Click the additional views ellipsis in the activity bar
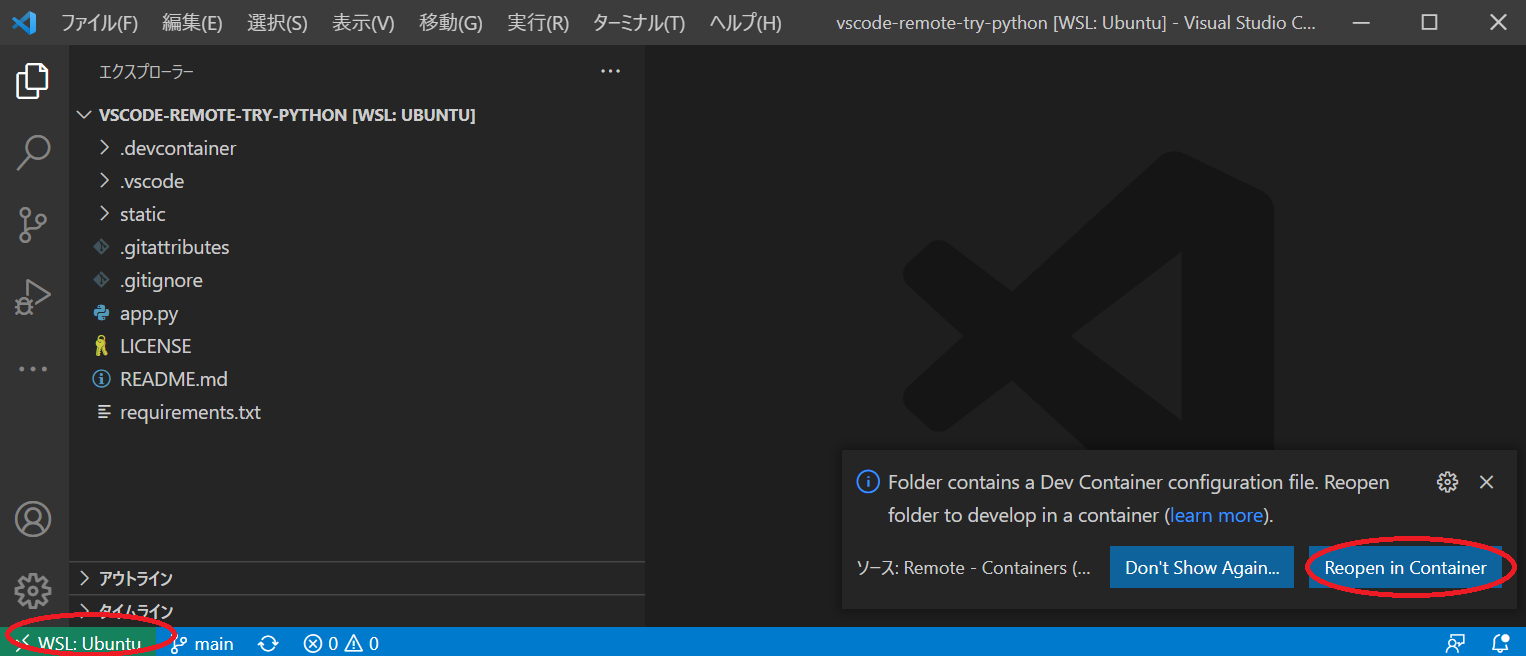 pos(33,368)
